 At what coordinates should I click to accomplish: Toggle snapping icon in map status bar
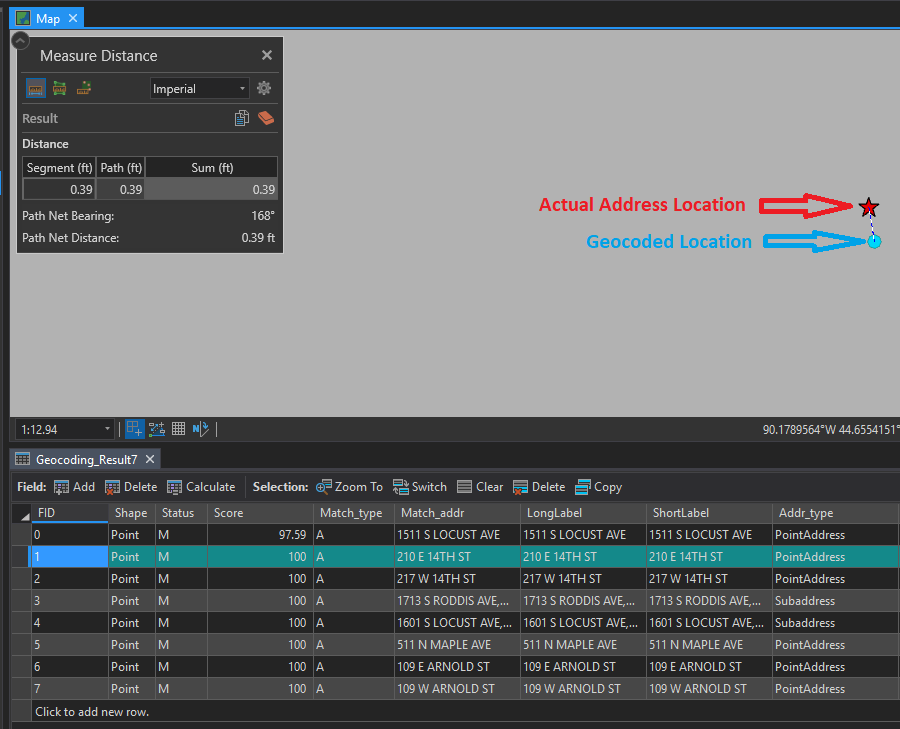[x=134, y=429]
